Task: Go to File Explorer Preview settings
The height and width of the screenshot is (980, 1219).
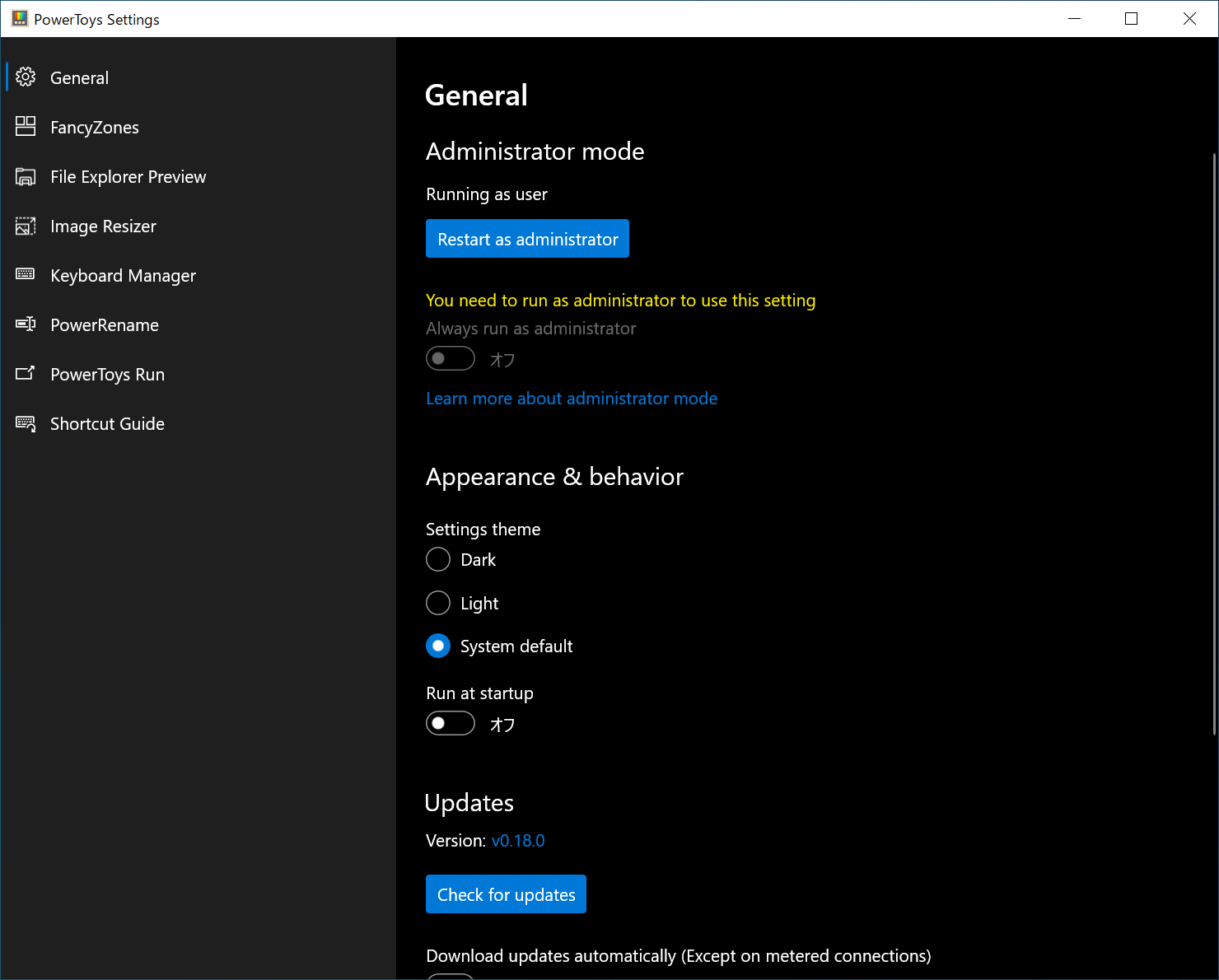Action: tap(198, 176)
